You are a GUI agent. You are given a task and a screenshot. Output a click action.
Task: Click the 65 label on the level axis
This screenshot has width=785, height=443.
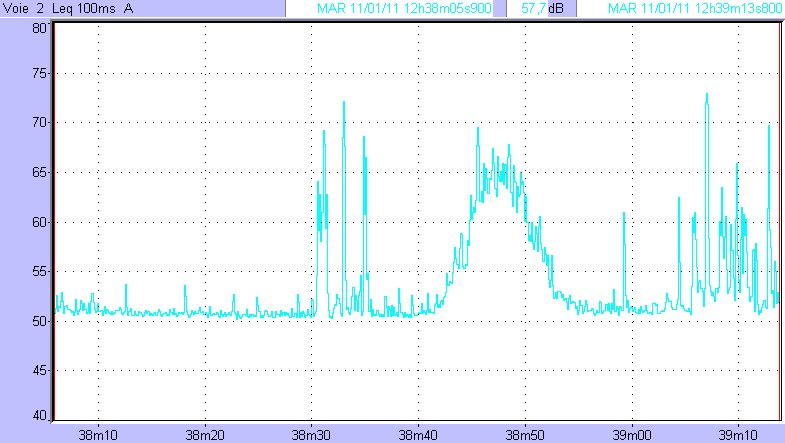tap(39, 173)
